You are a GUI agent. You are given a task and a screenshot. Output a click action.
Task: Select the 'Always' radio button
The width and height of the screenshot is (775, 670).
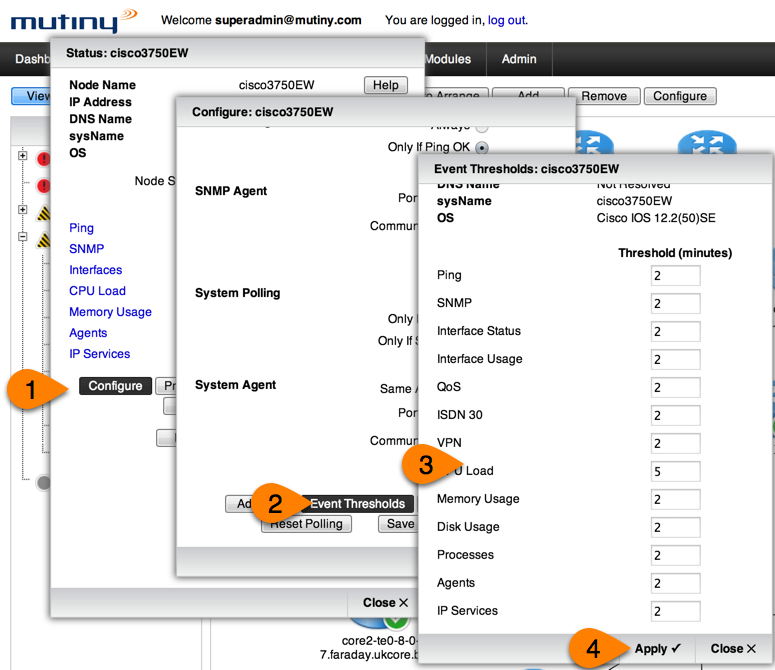482,127
